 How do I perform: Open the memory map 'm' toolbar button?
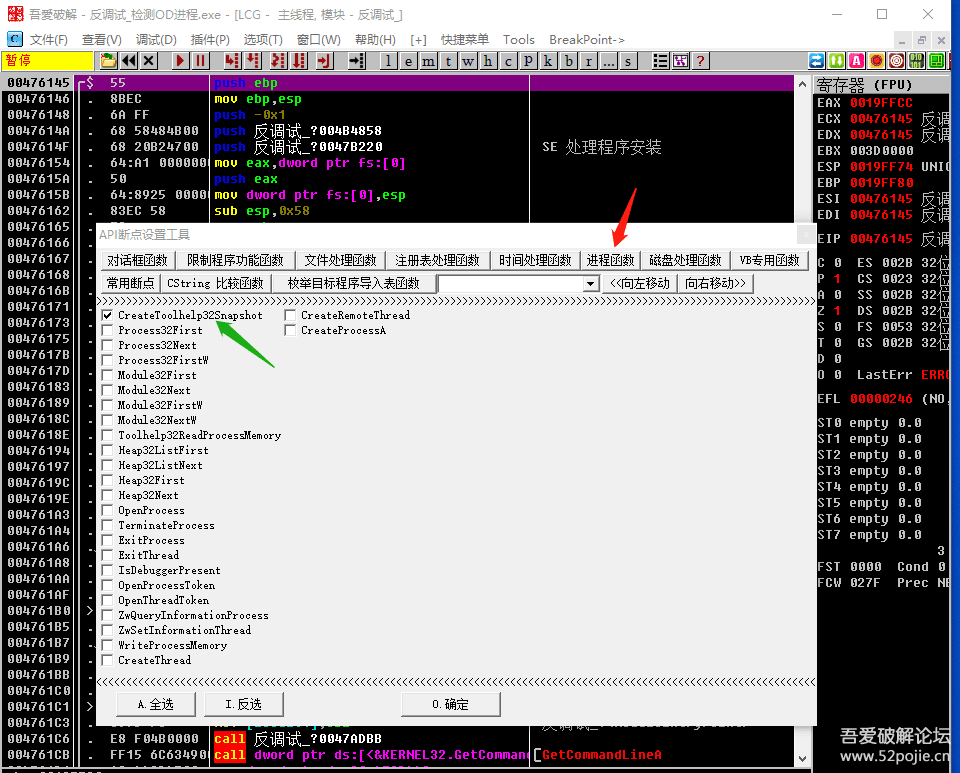(x=428, y=61)
